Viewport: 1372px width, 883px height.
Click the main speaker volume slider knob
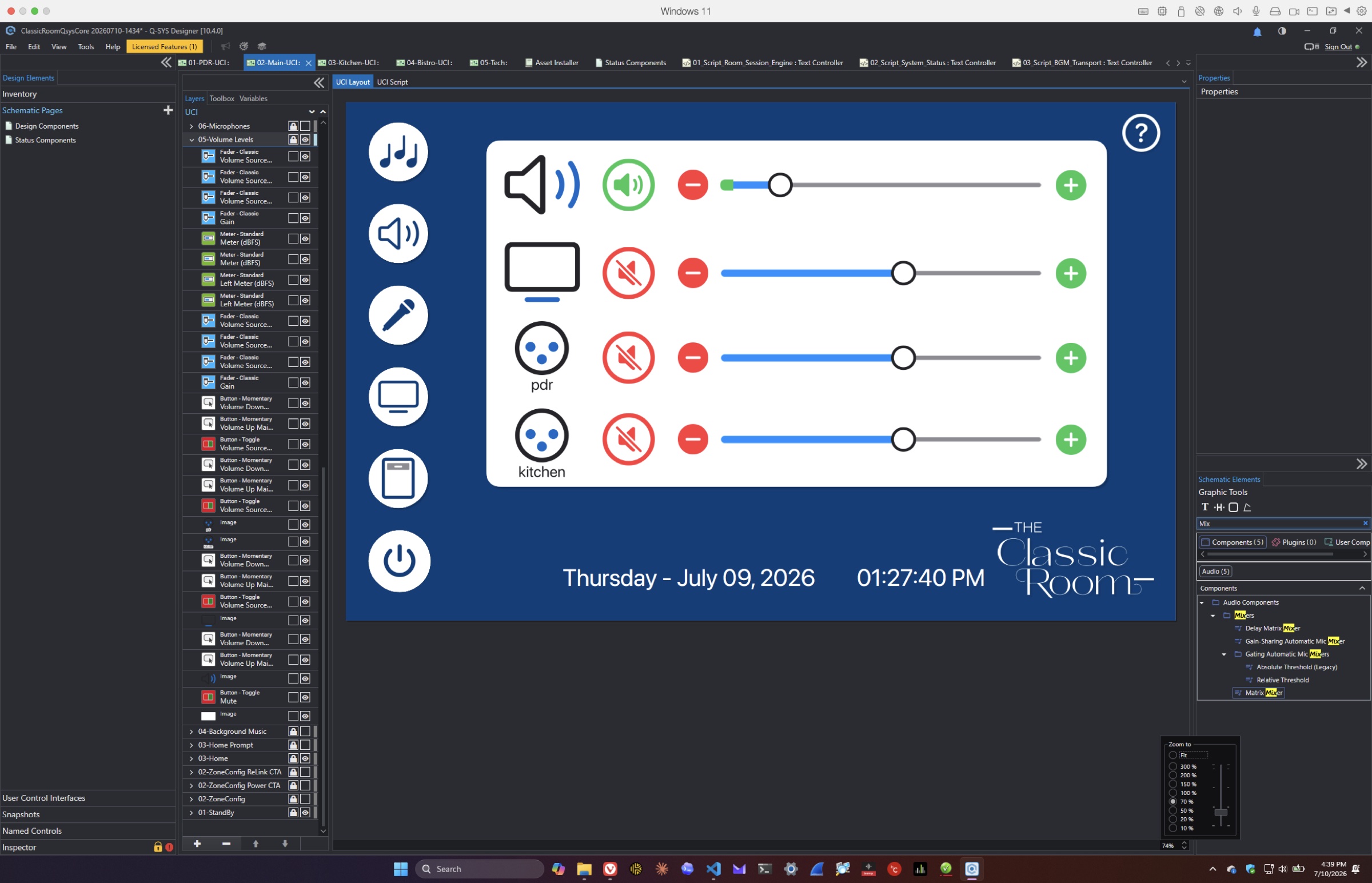click(x=780, y=185)
